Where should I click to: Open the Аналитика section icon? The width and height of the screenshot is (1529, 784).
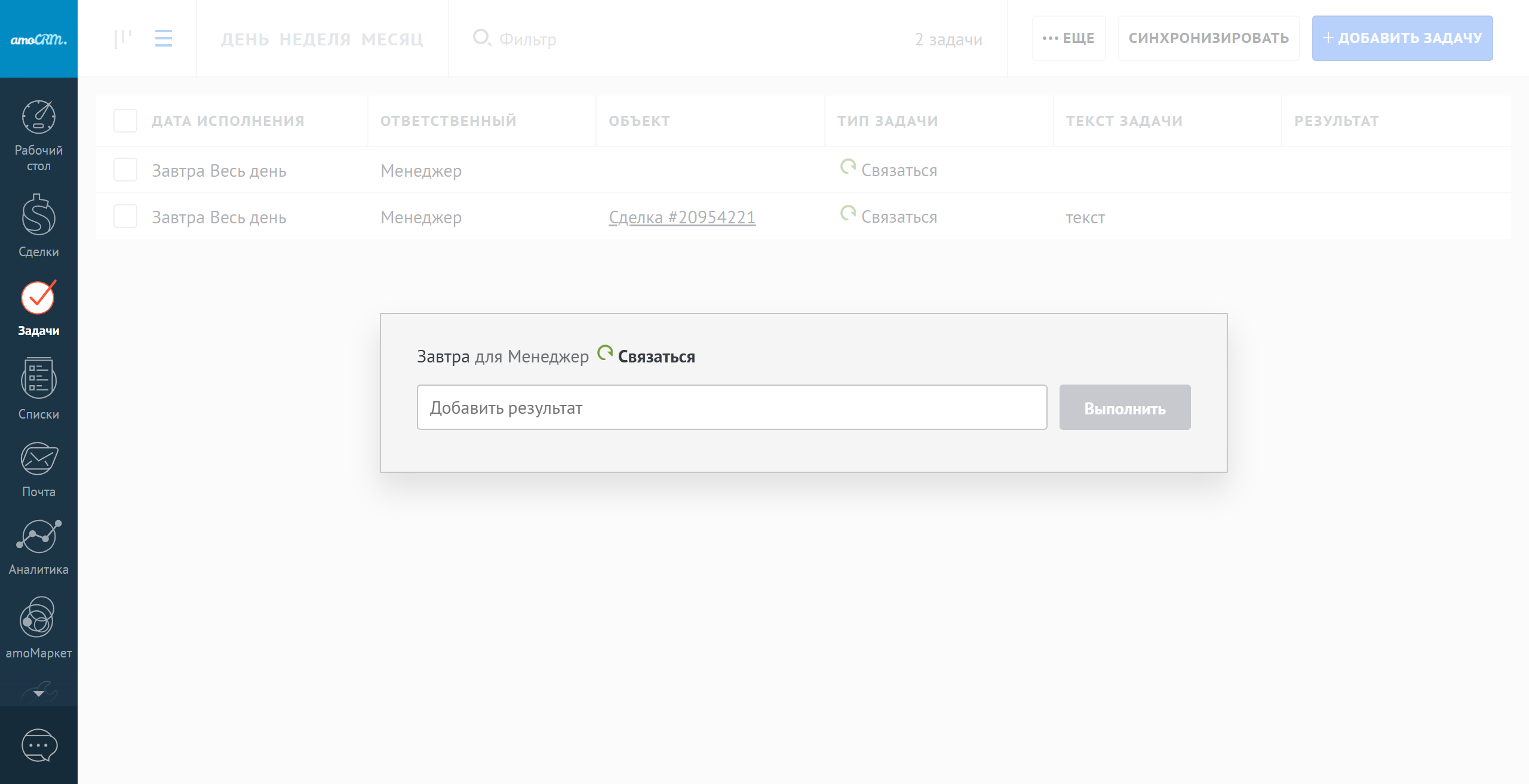39,536
